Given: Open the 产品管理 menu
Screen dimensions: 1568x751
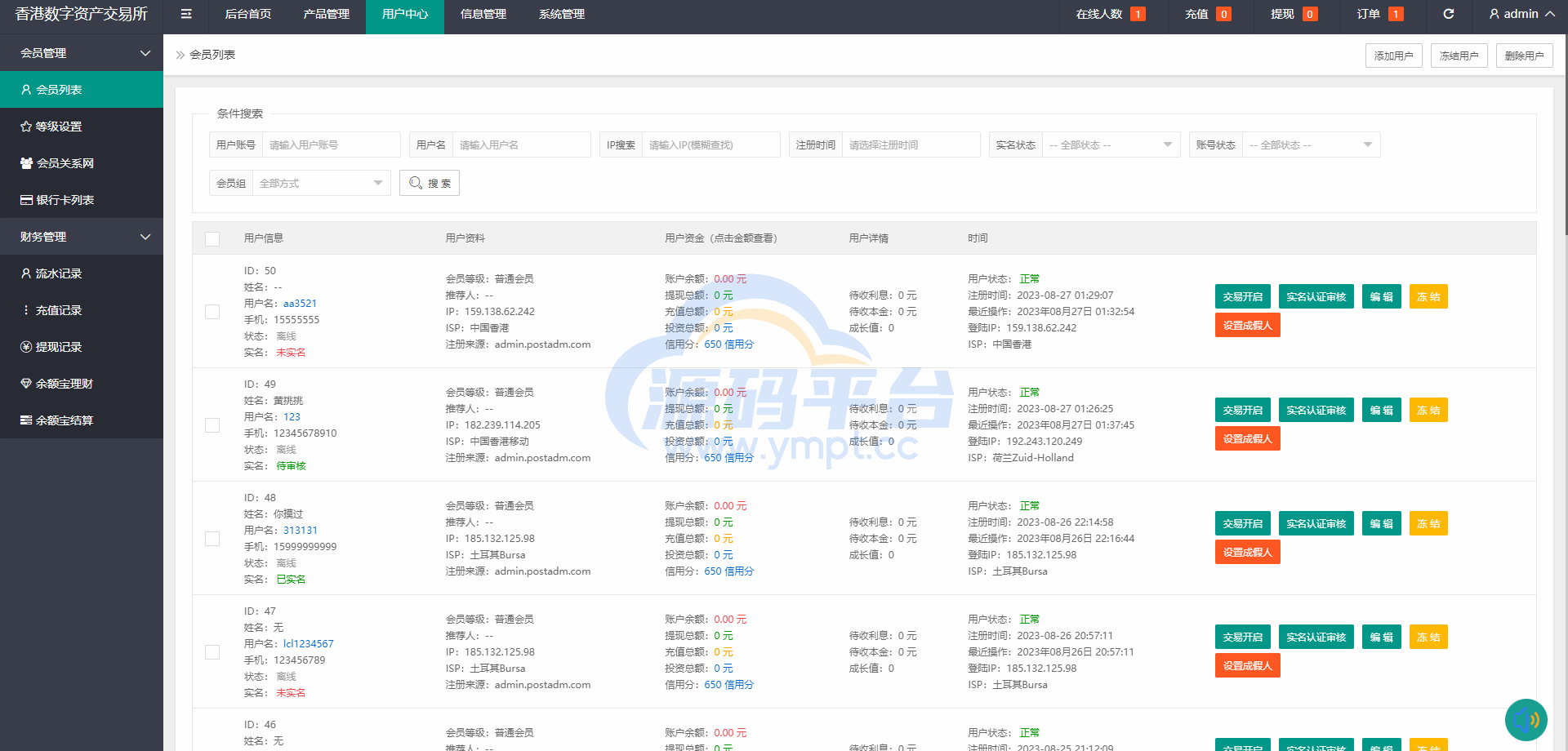Looking at the screenshot, I should point(327,14).
